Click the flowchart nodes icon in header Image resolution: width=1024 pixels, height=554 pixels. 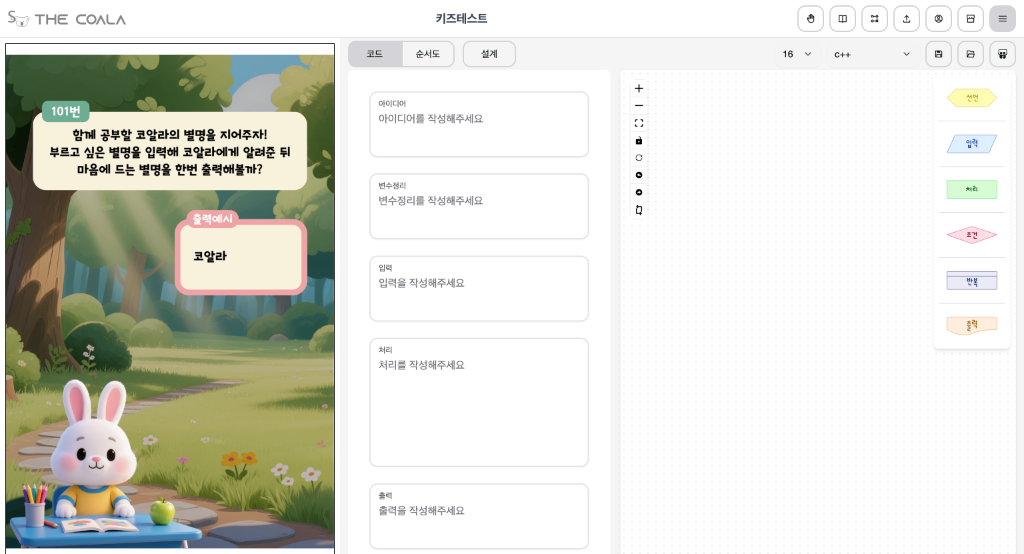[874, 19]
